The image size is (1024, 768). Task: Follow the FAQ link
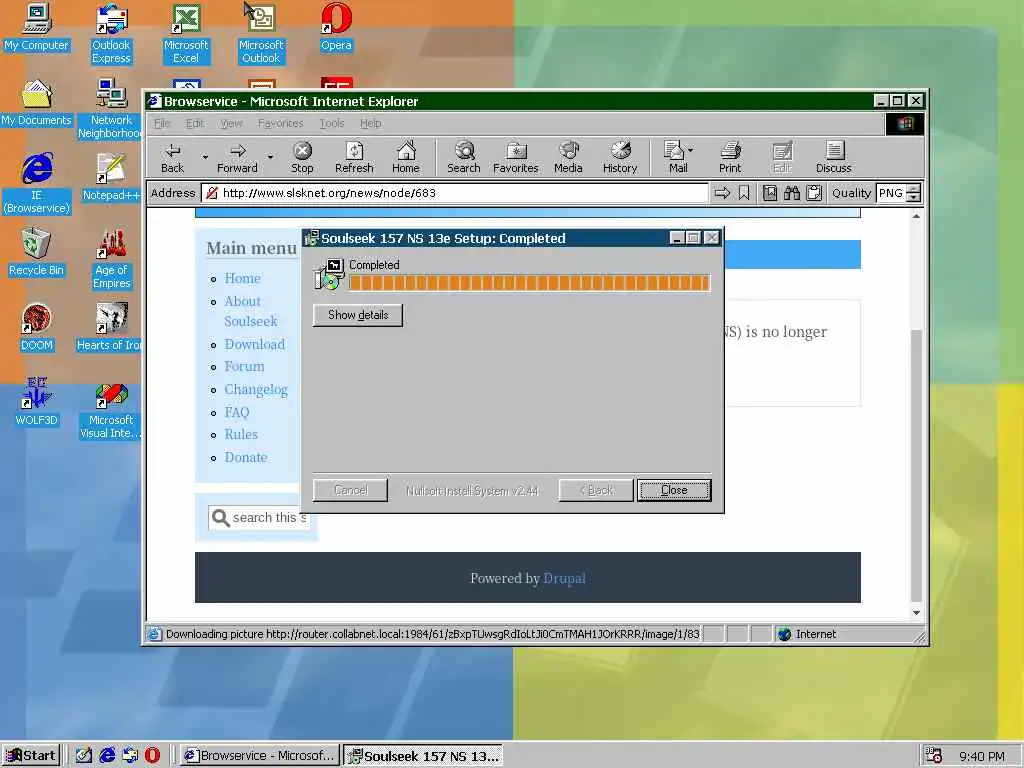click(237, 412)
